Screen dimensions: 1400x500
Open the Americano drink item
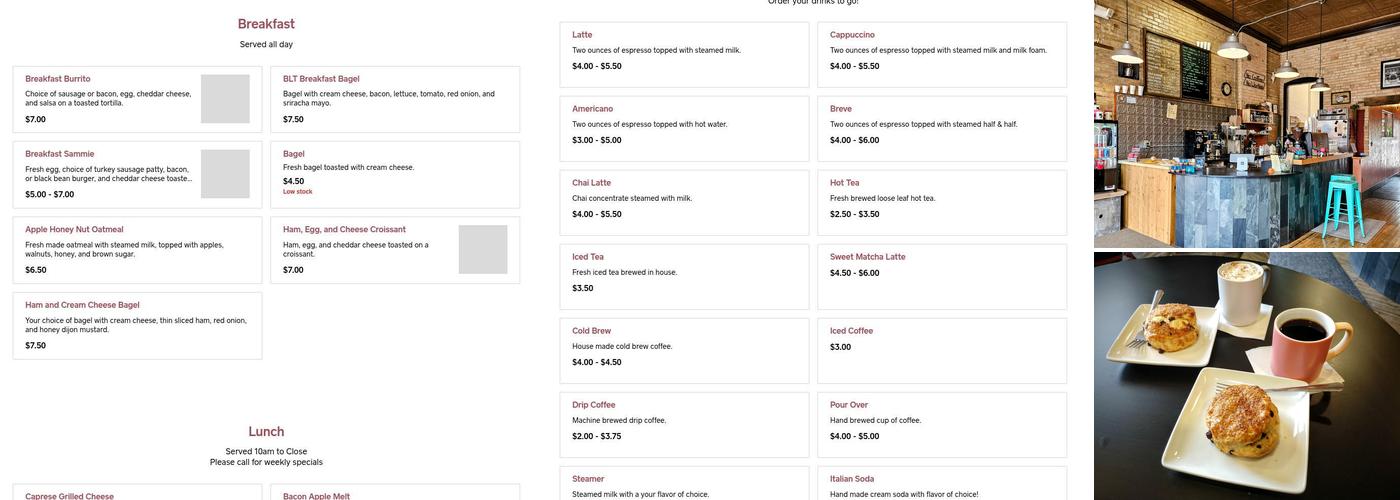pyautogui.click(x=683, y=128)
